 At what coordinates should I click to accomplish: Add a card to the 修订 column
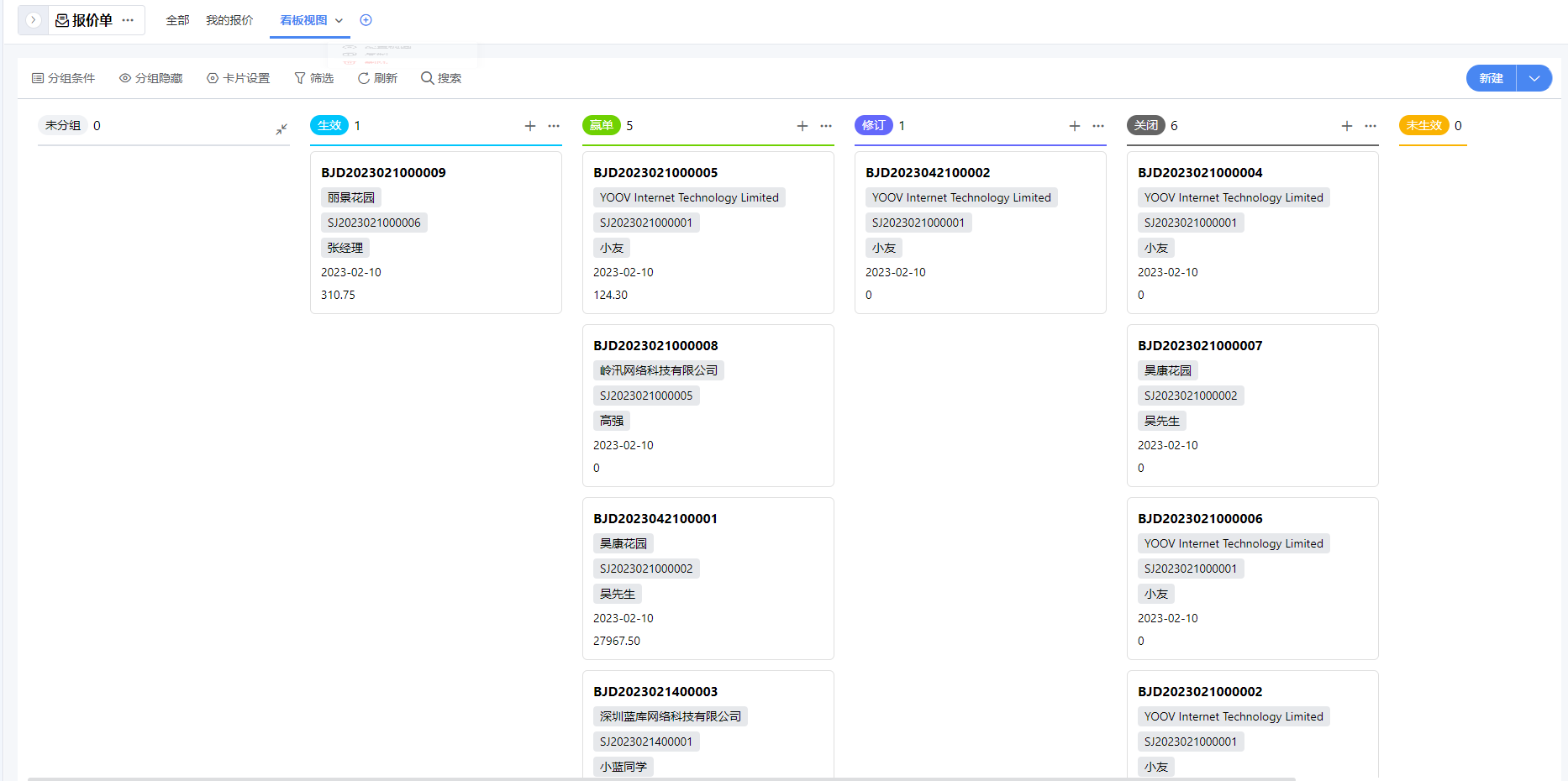pos(1075,126)
